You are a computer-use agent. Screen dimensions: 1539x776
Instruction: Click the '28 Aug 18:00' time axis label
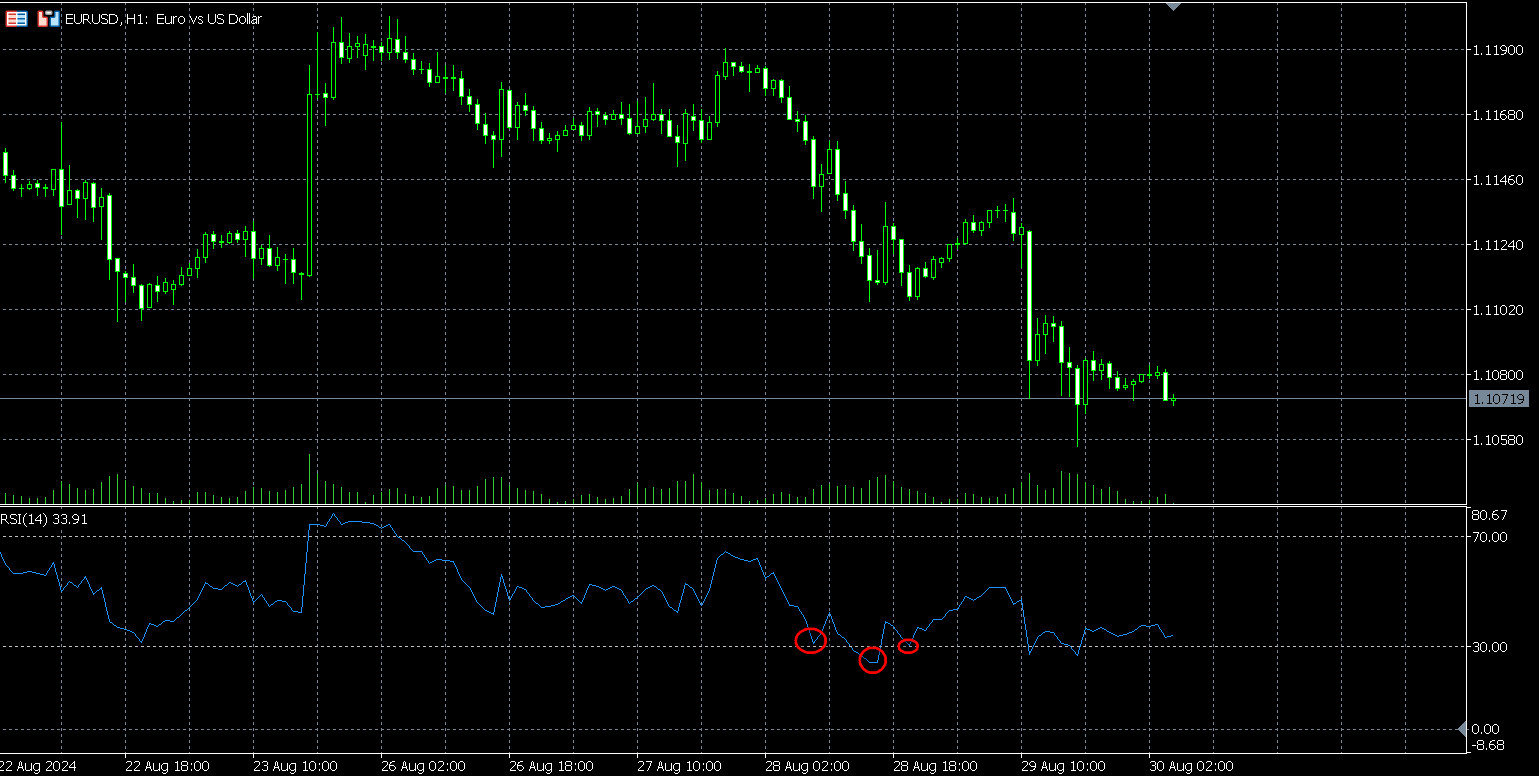[x=935, y=766]
